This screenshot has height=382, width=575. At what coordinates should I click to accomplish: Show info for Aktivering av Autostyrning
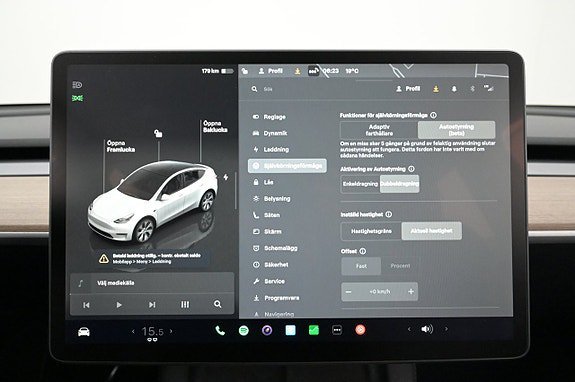click(x=411, y=169)
